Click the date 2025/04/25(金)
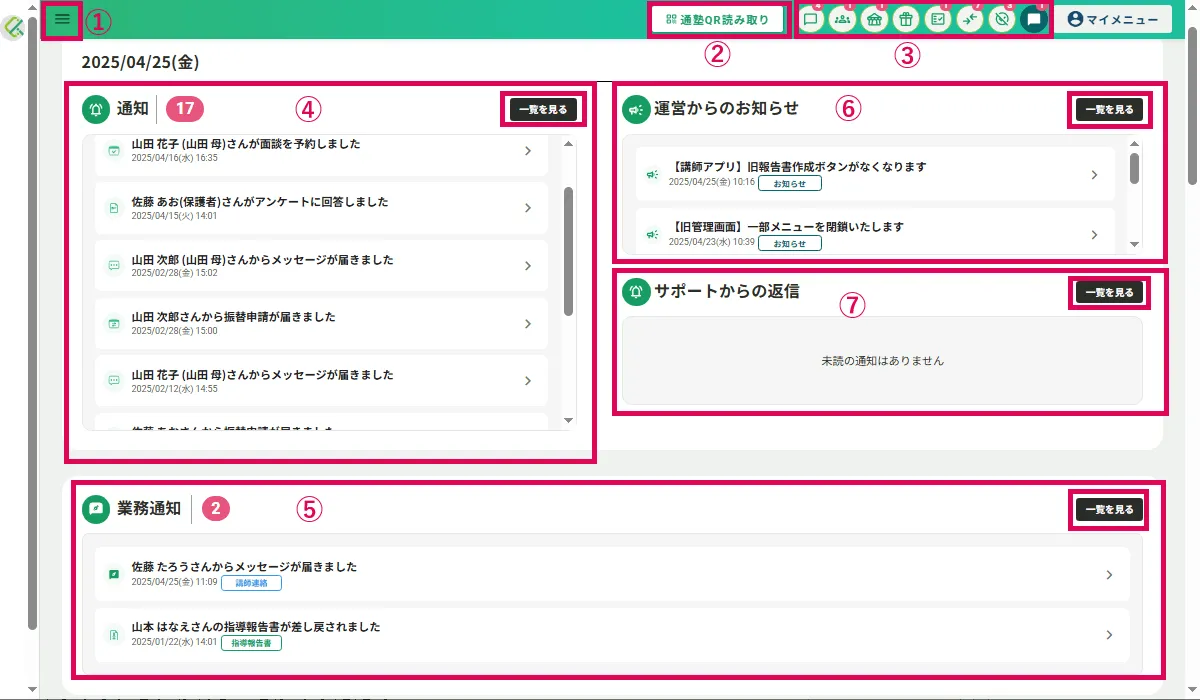 [140, 62]
